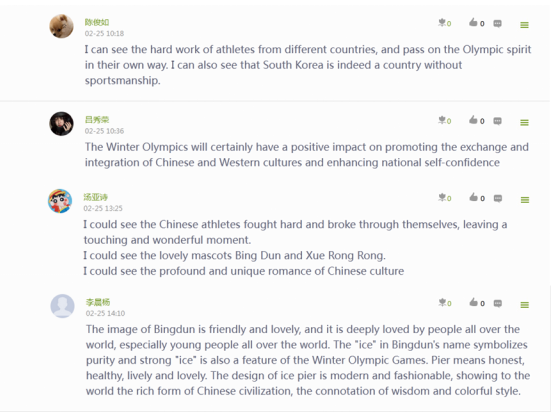Open menu for the 02-25 10:36 comment
Screen dimensions: 552x412
(x=525, y=123)
